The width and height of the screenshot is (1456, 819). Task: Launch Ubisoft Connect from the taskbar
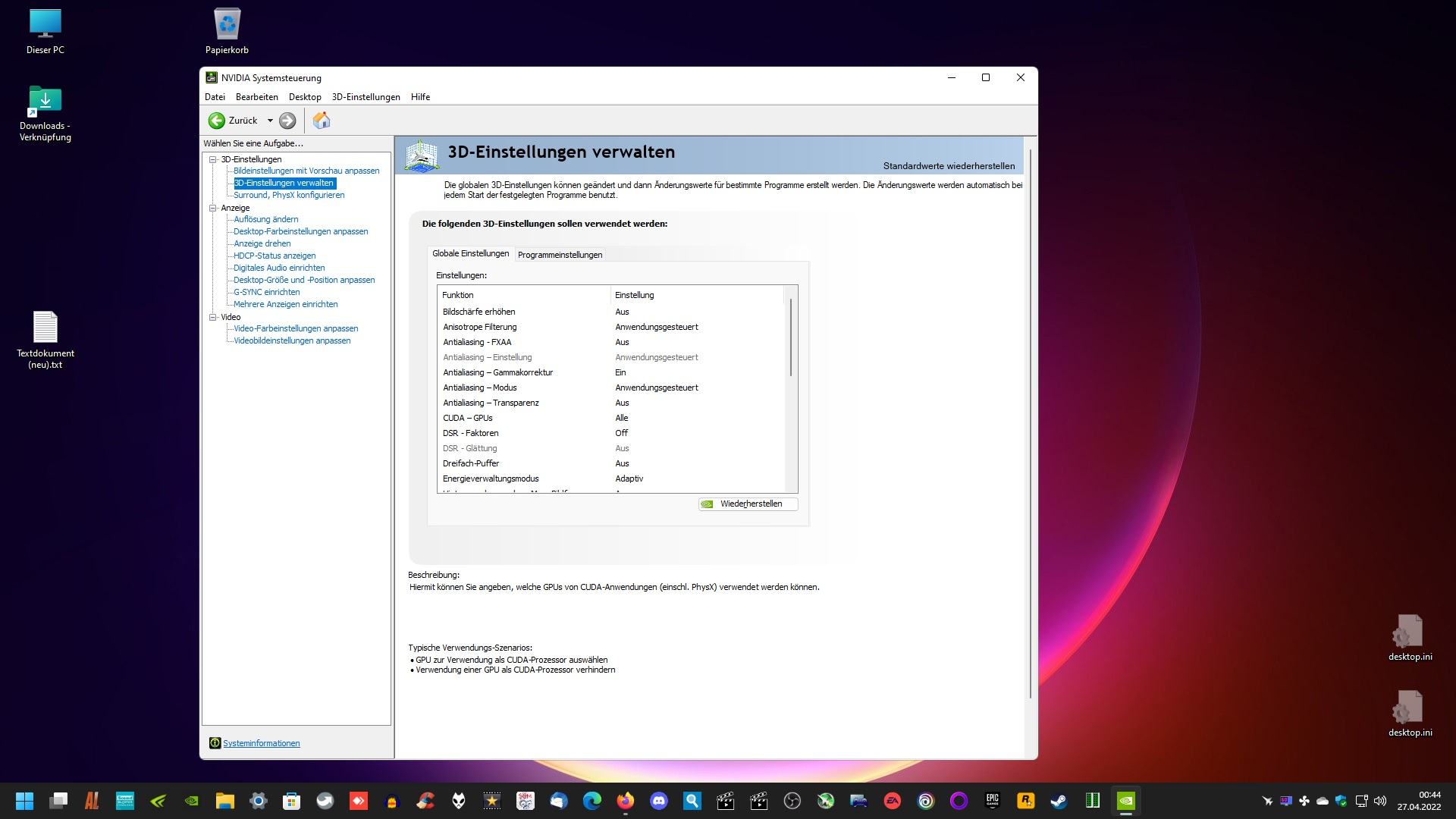coord(926,801)
